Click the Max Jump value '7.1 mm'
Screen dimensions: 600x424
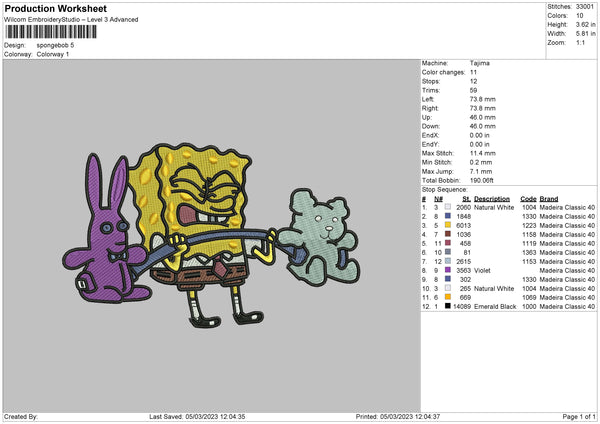481,171
